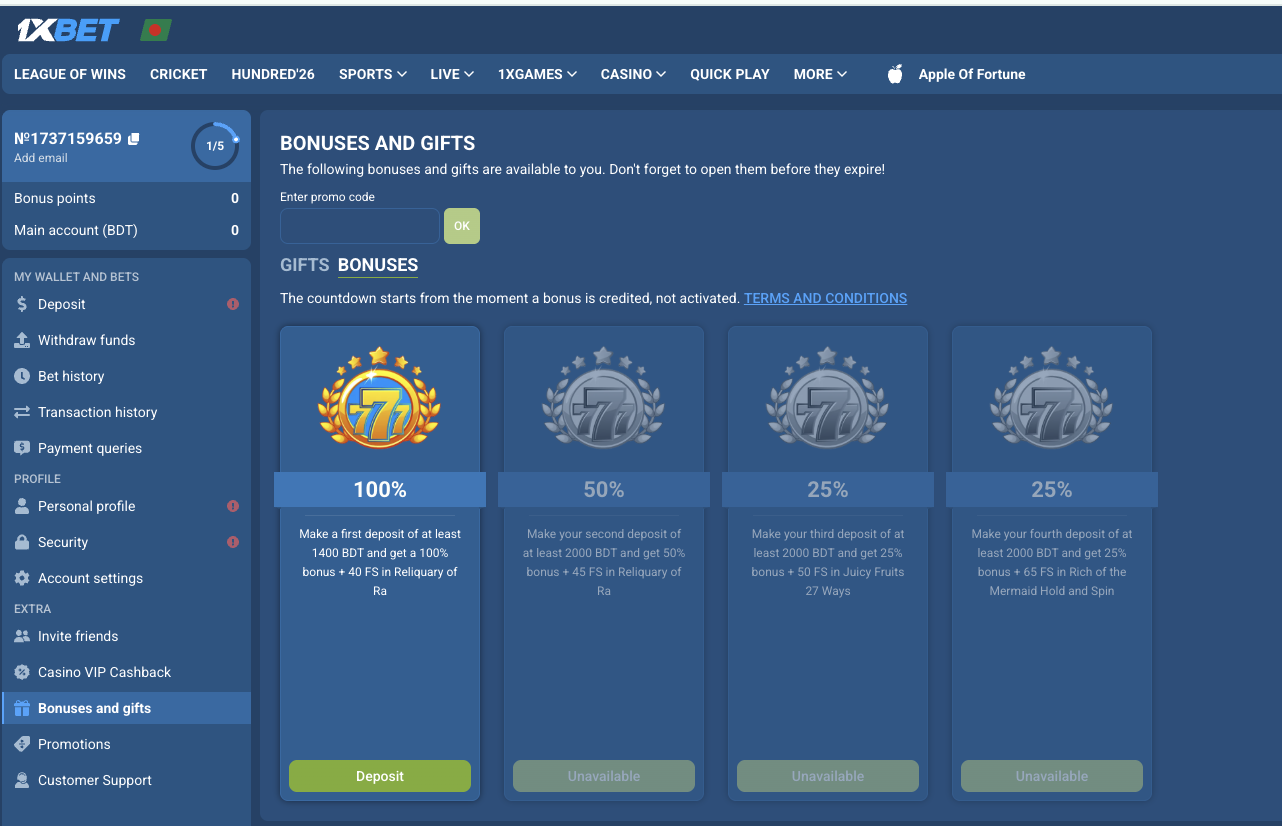Expand the SPORTS dropdown menu

coord(372,74)
